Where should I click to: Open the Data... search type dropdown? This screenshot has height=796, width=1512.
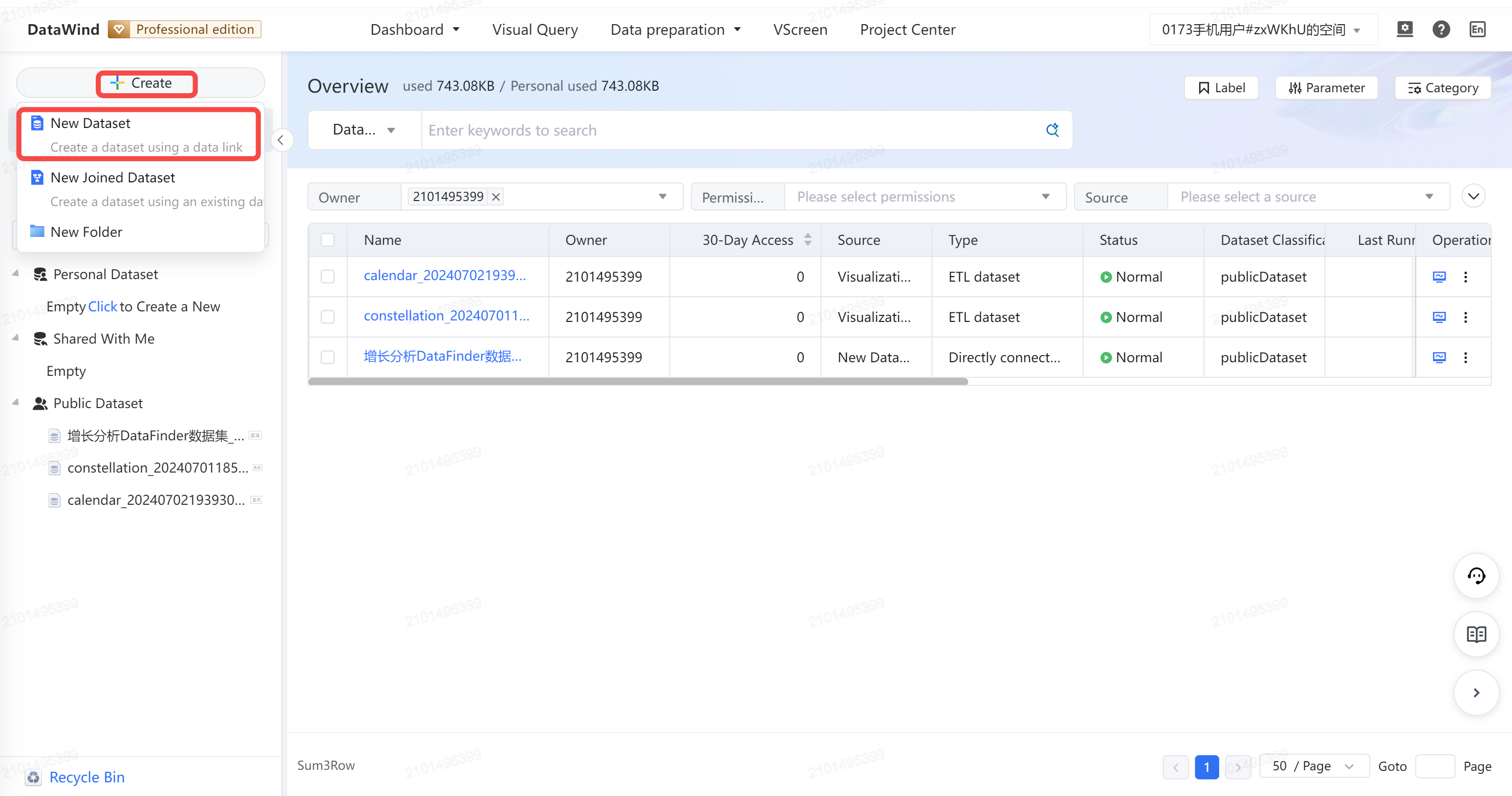[364, 129]
